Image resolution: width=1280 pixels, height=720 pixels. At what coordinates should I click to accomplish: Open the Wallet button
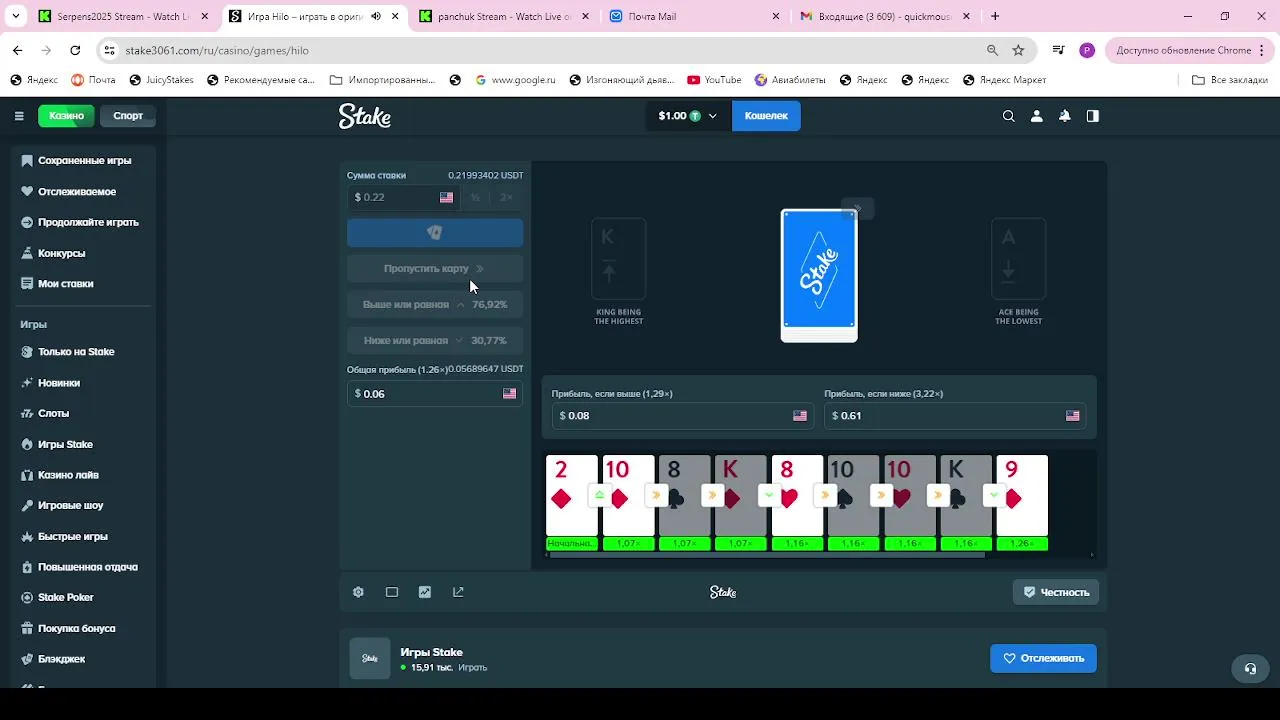766,116
